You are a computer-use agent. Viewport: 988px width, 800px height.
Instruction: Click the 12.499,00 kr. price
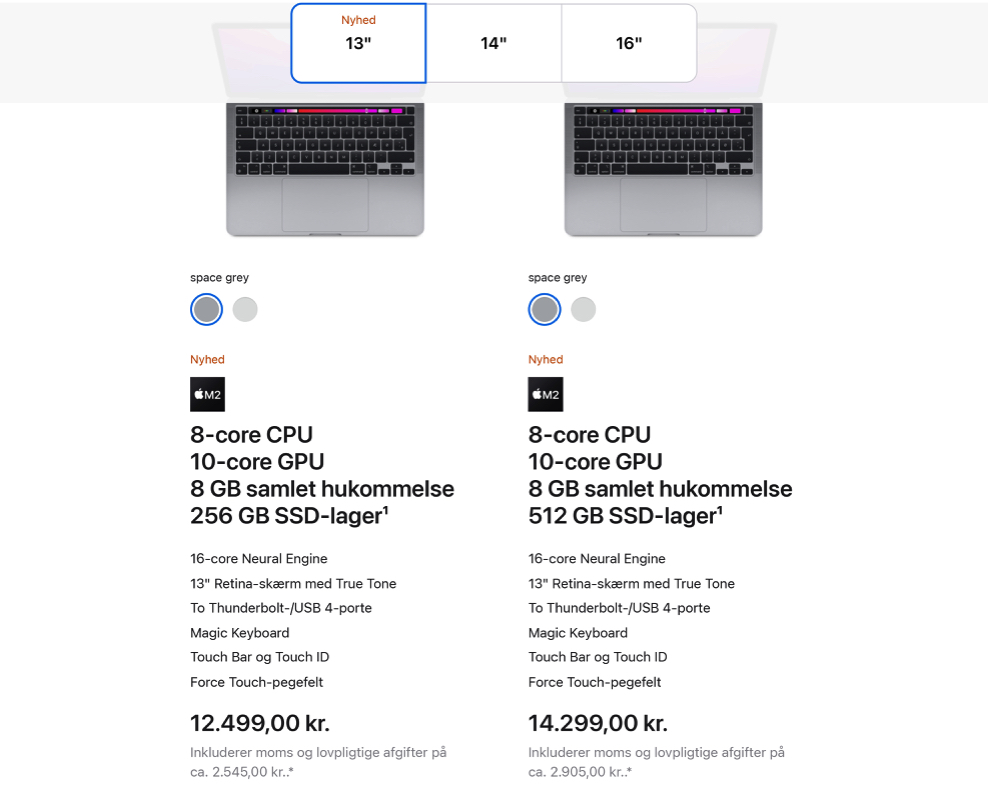(260, 723)
